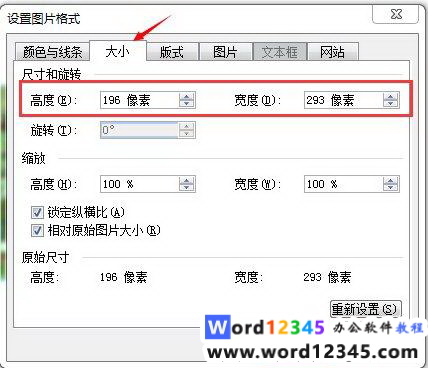
Task: Open the 版式 tab
Action: 172,52
